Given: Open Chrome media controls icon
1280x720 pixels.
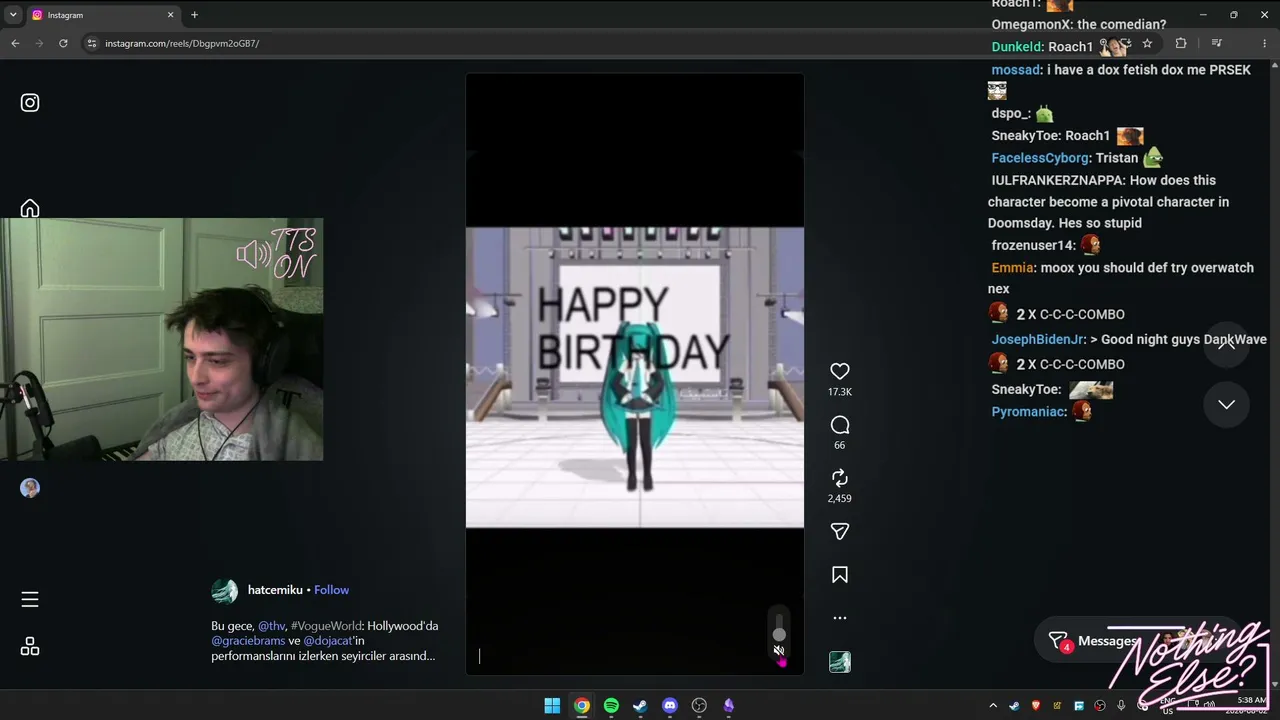Looking at the screenshot, I should pos(1216,43).
